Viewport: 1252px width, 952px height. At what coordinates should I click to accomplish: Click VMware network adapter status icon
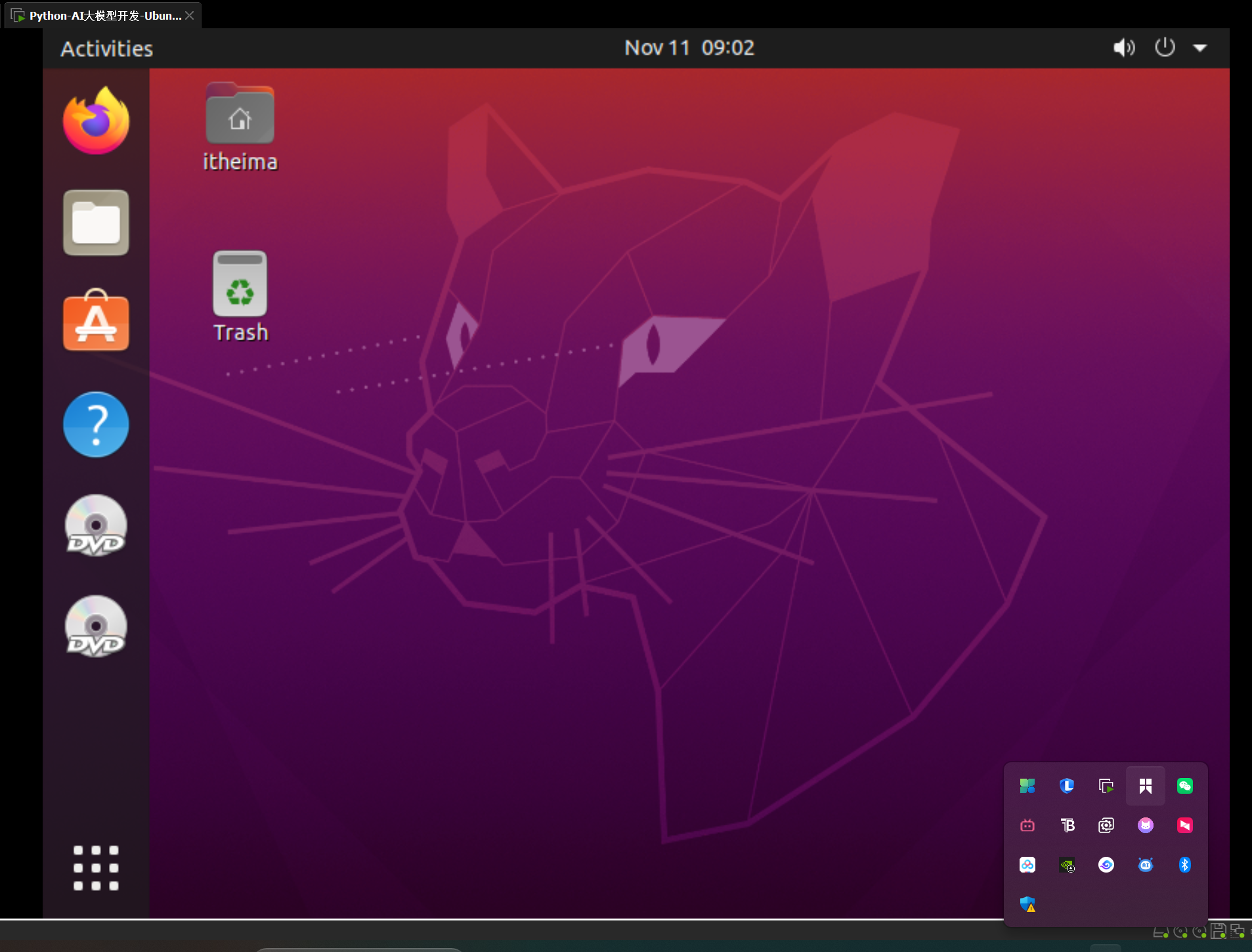tap(1238, 931)
